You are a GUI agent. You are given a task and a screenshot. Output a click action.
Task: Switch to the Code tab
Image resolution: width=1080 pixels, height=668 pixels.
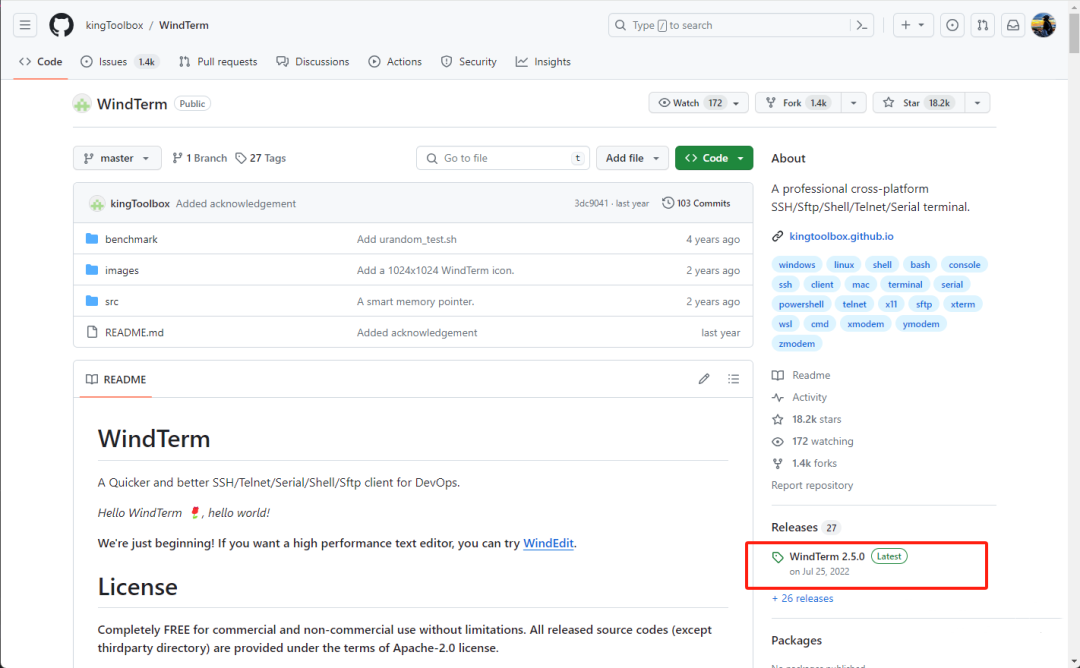(41, 62)
